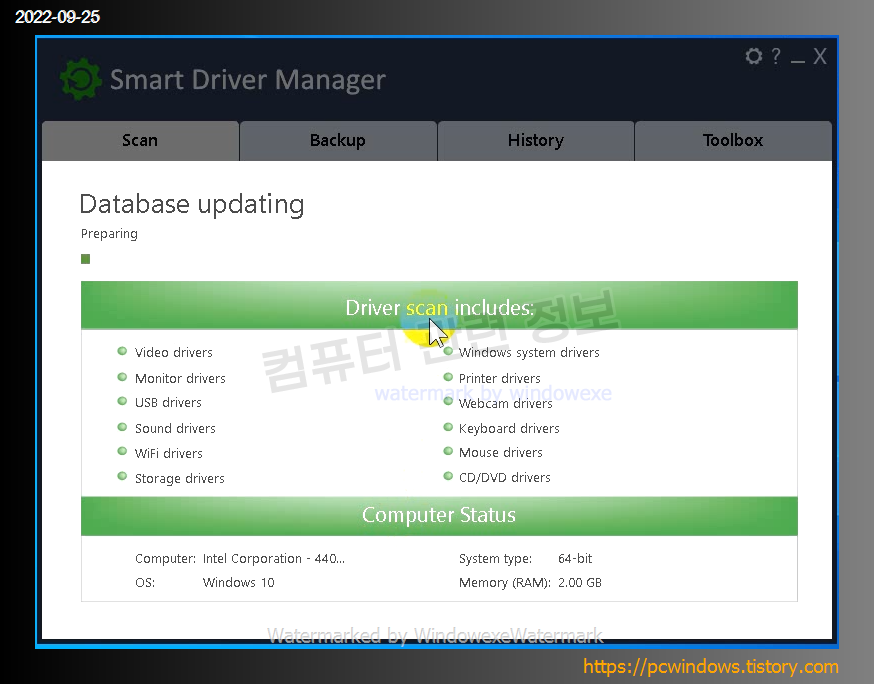Click the green bullet beside Monitor drivers

122,377
